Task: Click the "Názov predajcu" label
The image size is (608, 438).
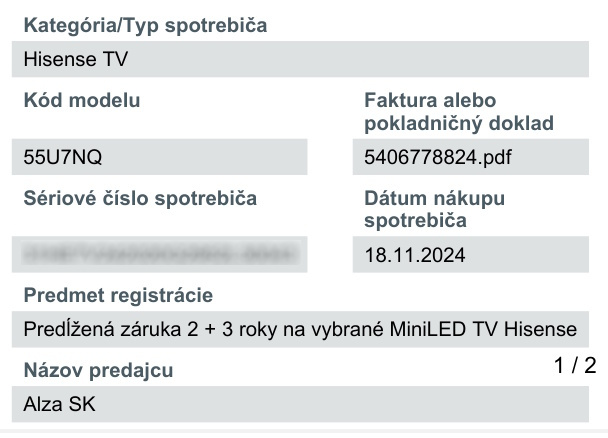Action: coord(98,371)
